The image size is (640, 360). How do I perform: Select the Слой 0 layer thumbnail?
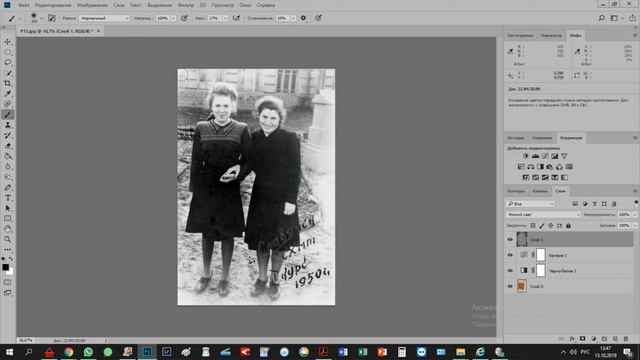(x=522, y=286)
